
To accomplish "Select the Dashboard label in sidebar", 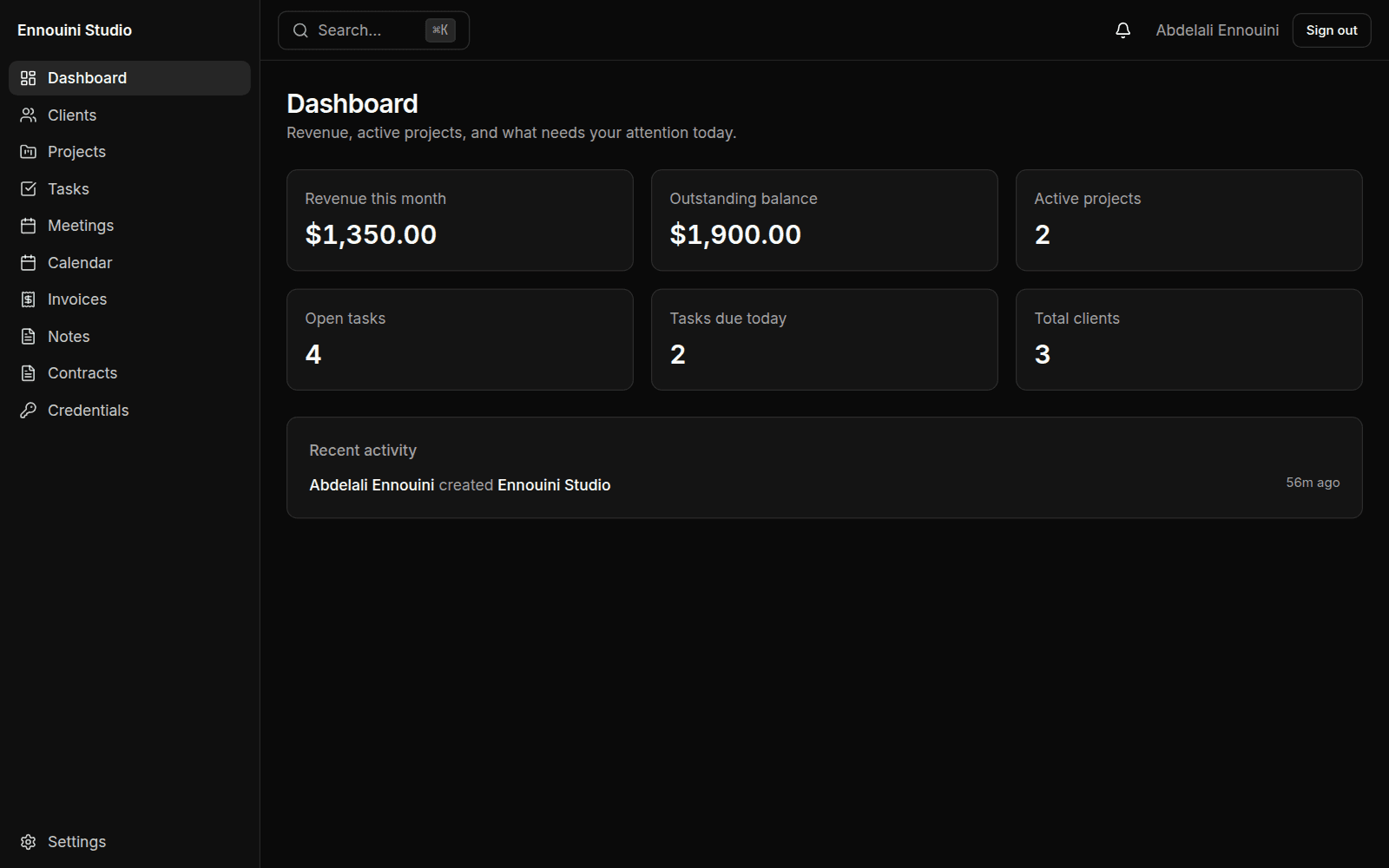I will click(87, 78).
